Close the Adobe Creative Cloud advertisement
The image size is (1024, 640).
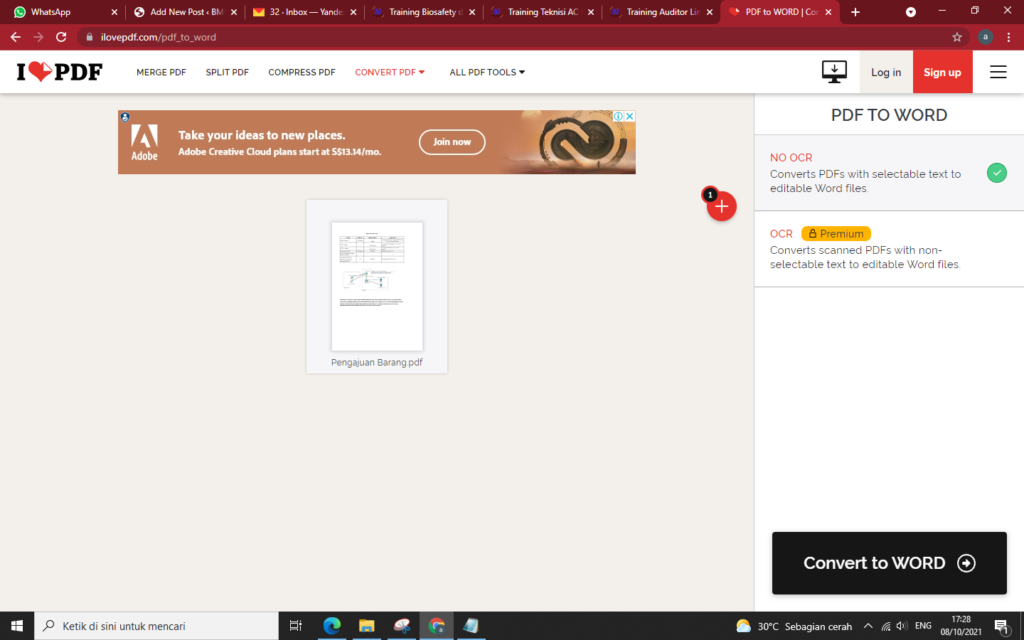click(630, 116)
